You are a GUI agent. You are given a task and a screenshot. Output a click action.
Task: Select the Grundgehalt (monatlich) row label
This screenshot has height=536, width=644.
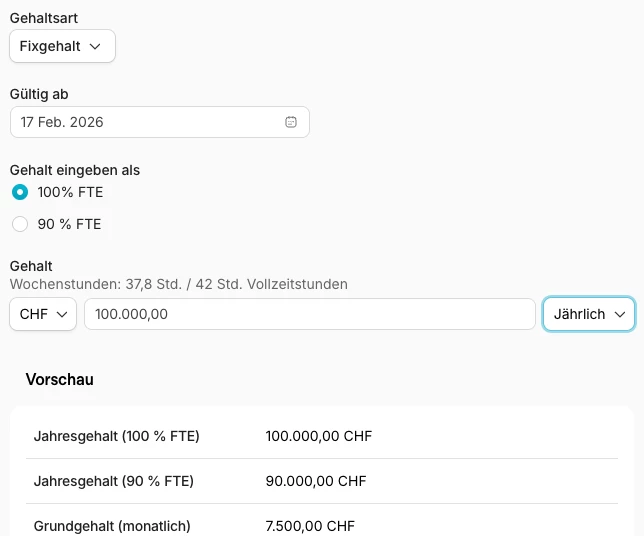(112, 526)
